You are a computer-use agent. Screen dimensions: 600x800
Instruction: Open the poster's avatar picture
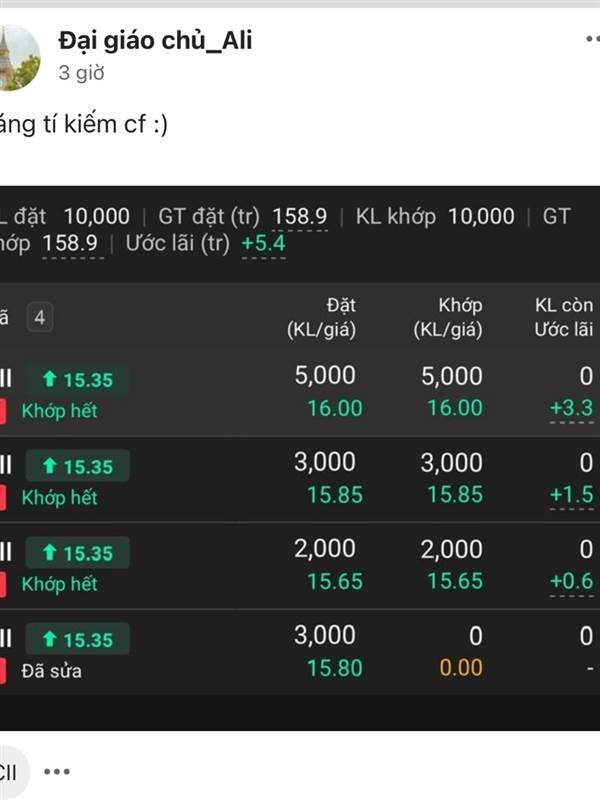tap(18, 57)
